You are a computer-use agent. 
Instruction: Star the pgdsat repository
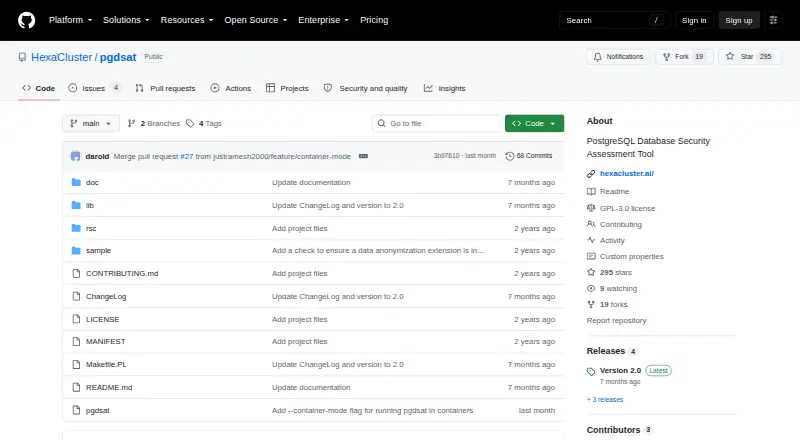click(749, 57)
